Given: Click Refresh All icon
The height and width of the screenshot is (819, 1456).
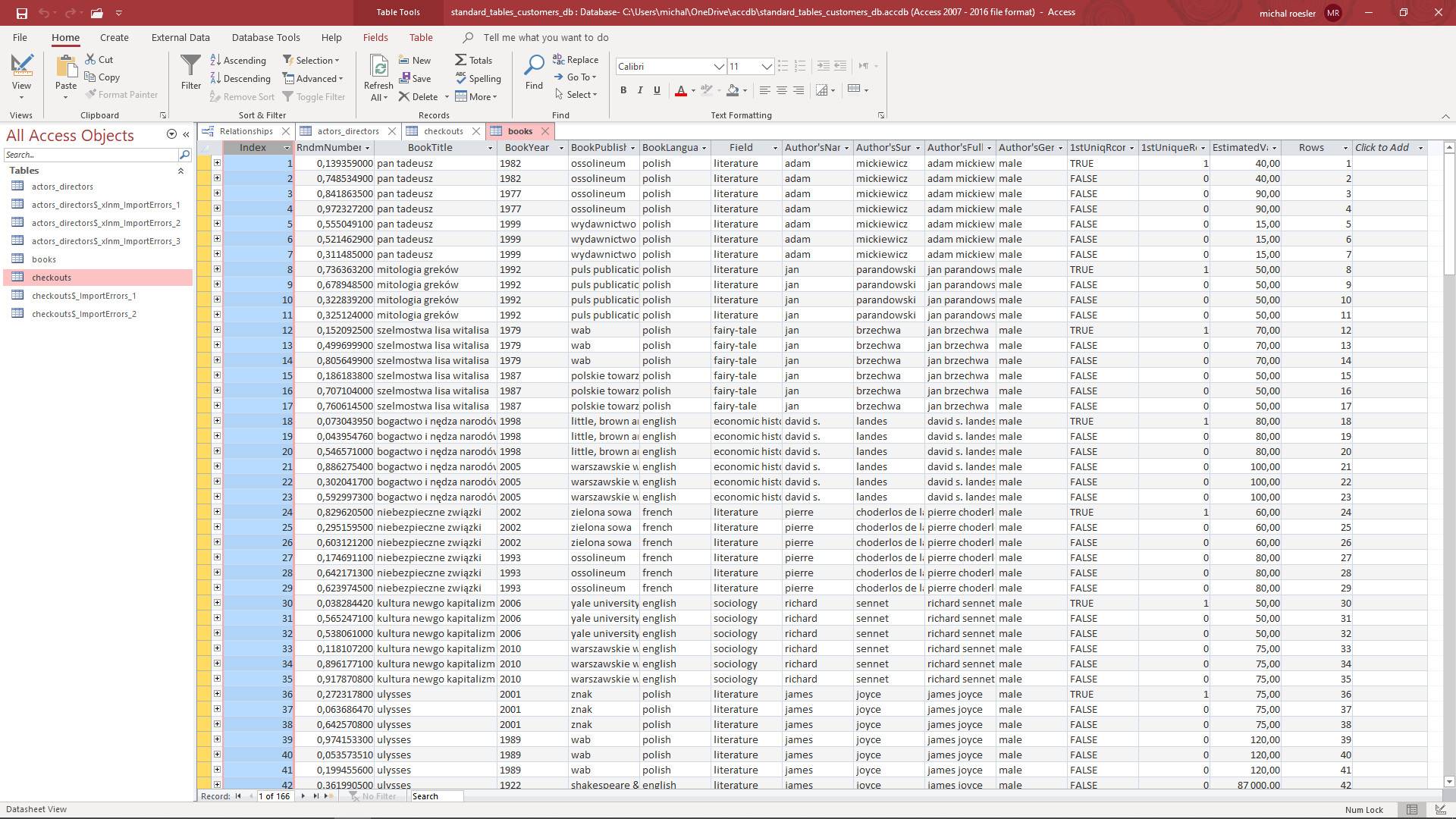Looking at the screenshot, I should (378, 67).
